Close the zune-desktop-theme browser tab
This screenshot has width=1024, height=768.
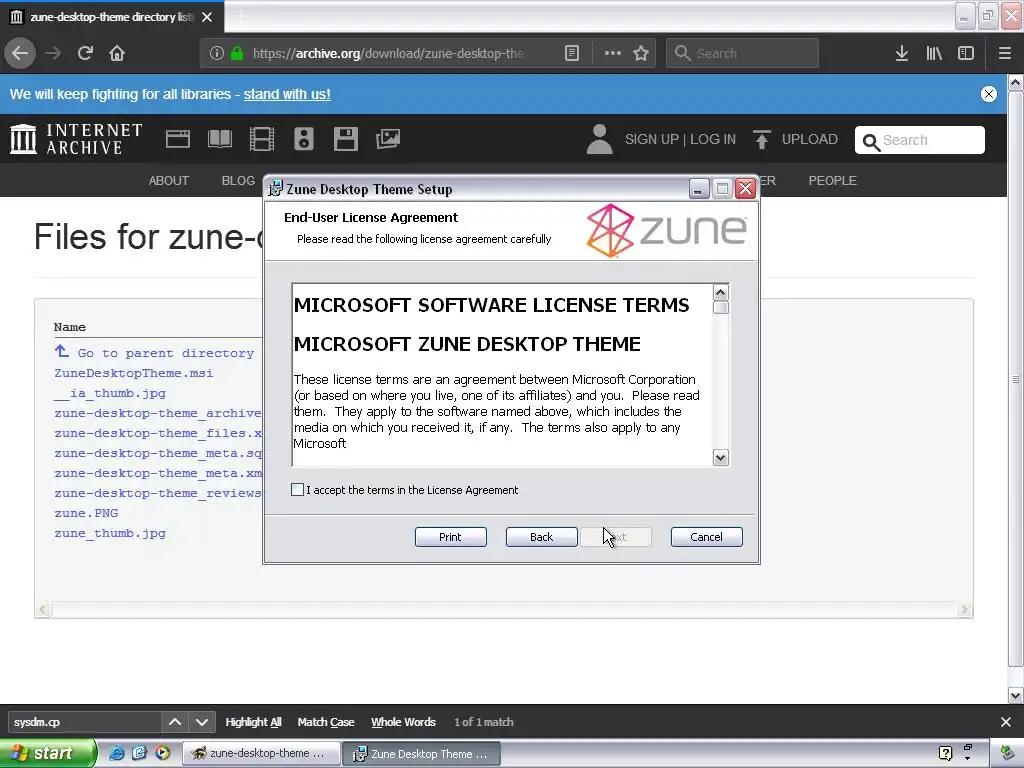(x=207, y=17)
